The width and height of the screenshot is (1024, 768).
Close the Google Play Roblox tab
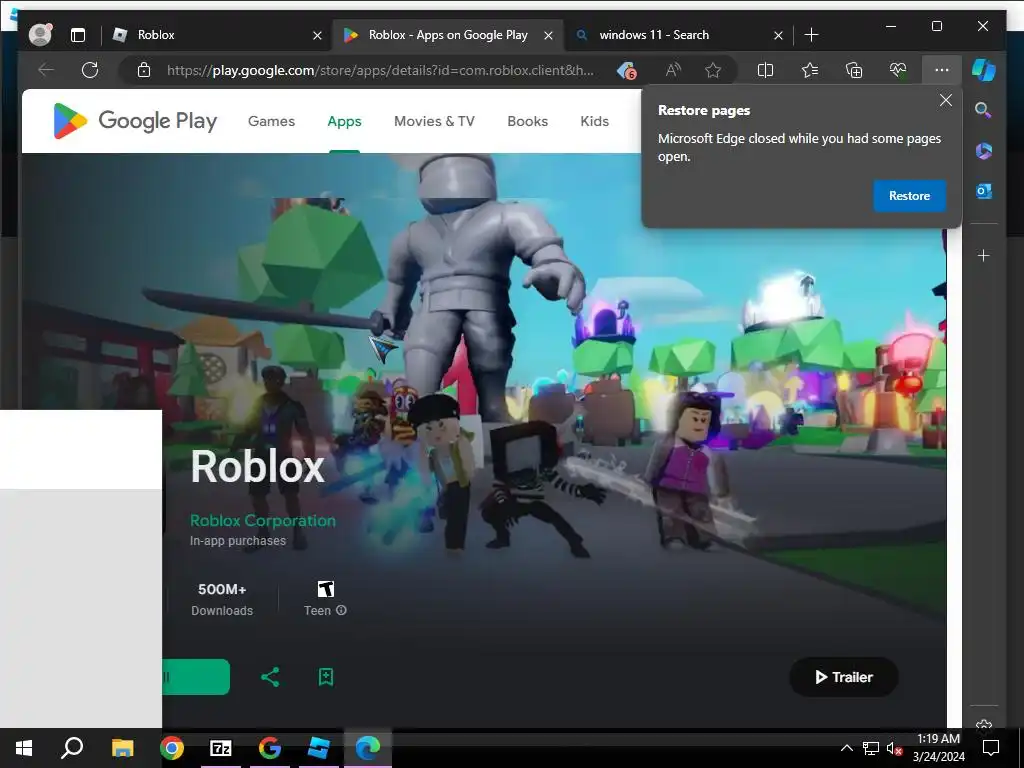pos(549,35)
